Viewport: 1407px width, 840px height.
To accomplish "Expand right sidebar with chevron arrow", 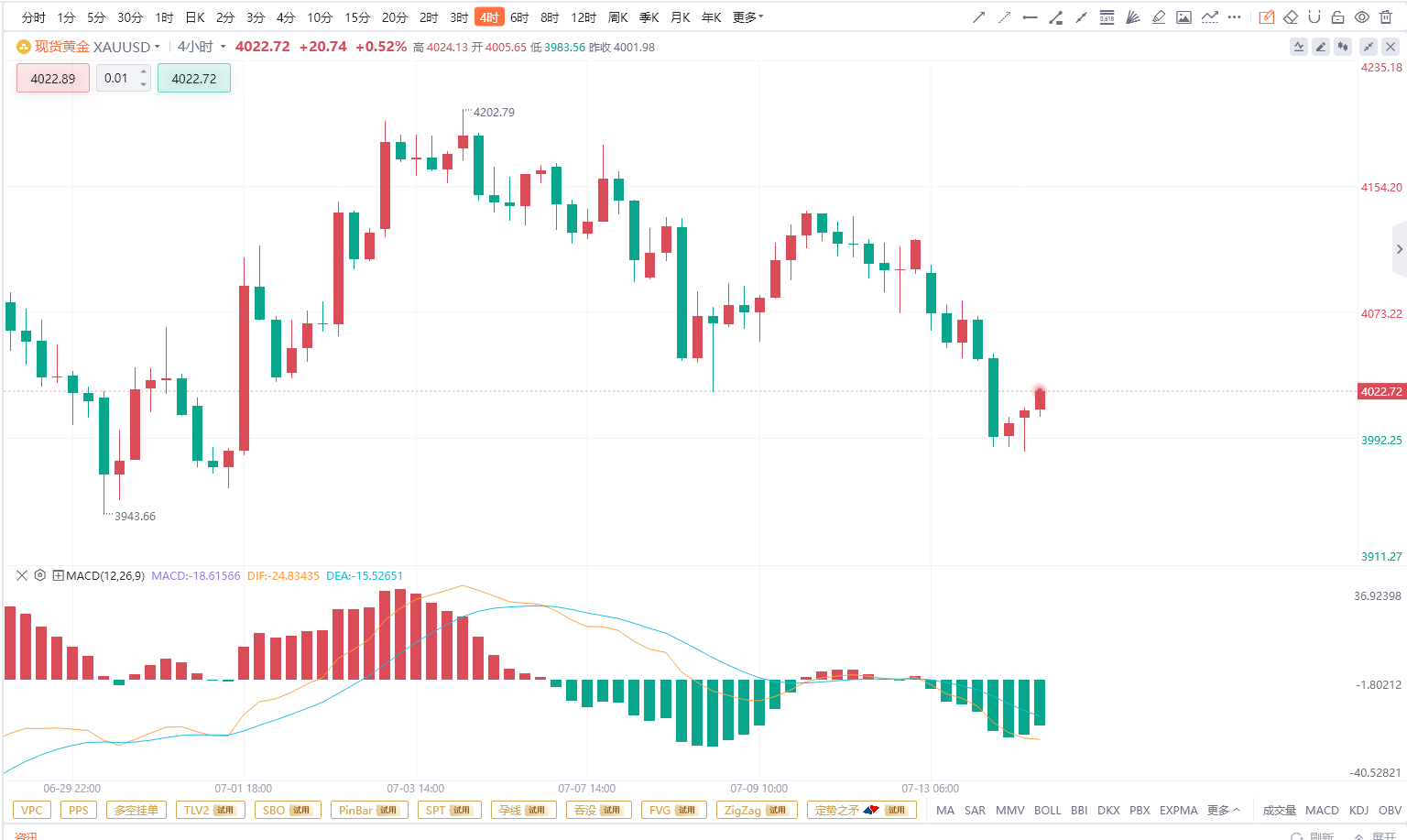I will pyautogui.click(x=1399, y=249).
